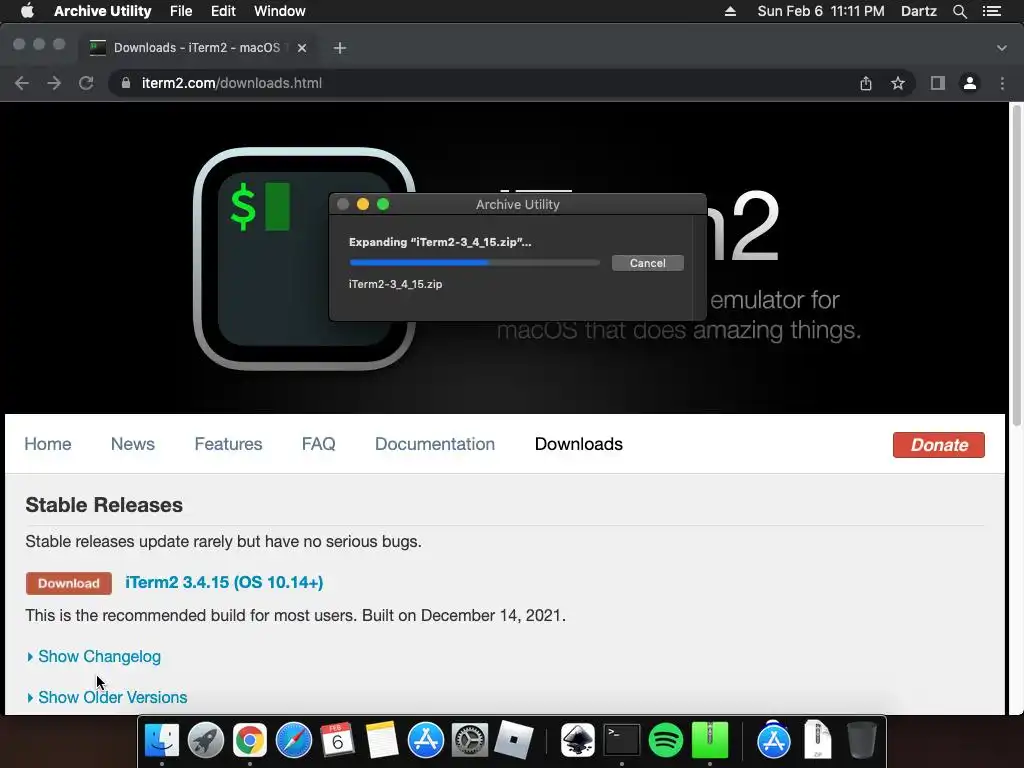Viewport: 1024px width, 768px height.
Task: View site security lock info
Action: 126,83
